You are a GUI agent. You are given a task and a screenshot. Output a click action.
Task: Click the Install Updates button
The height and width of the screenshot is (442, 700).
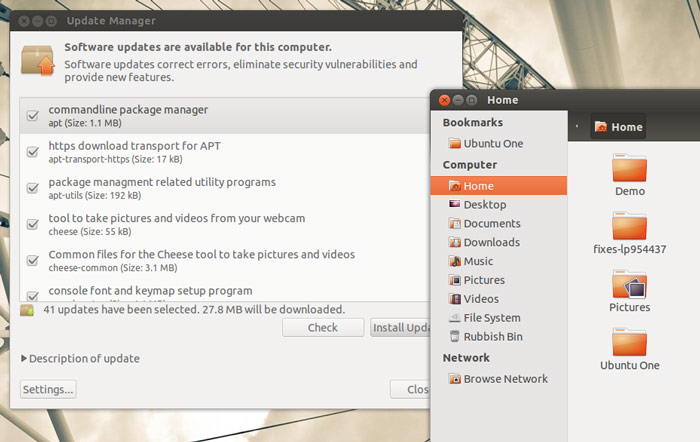click(400, 328)
